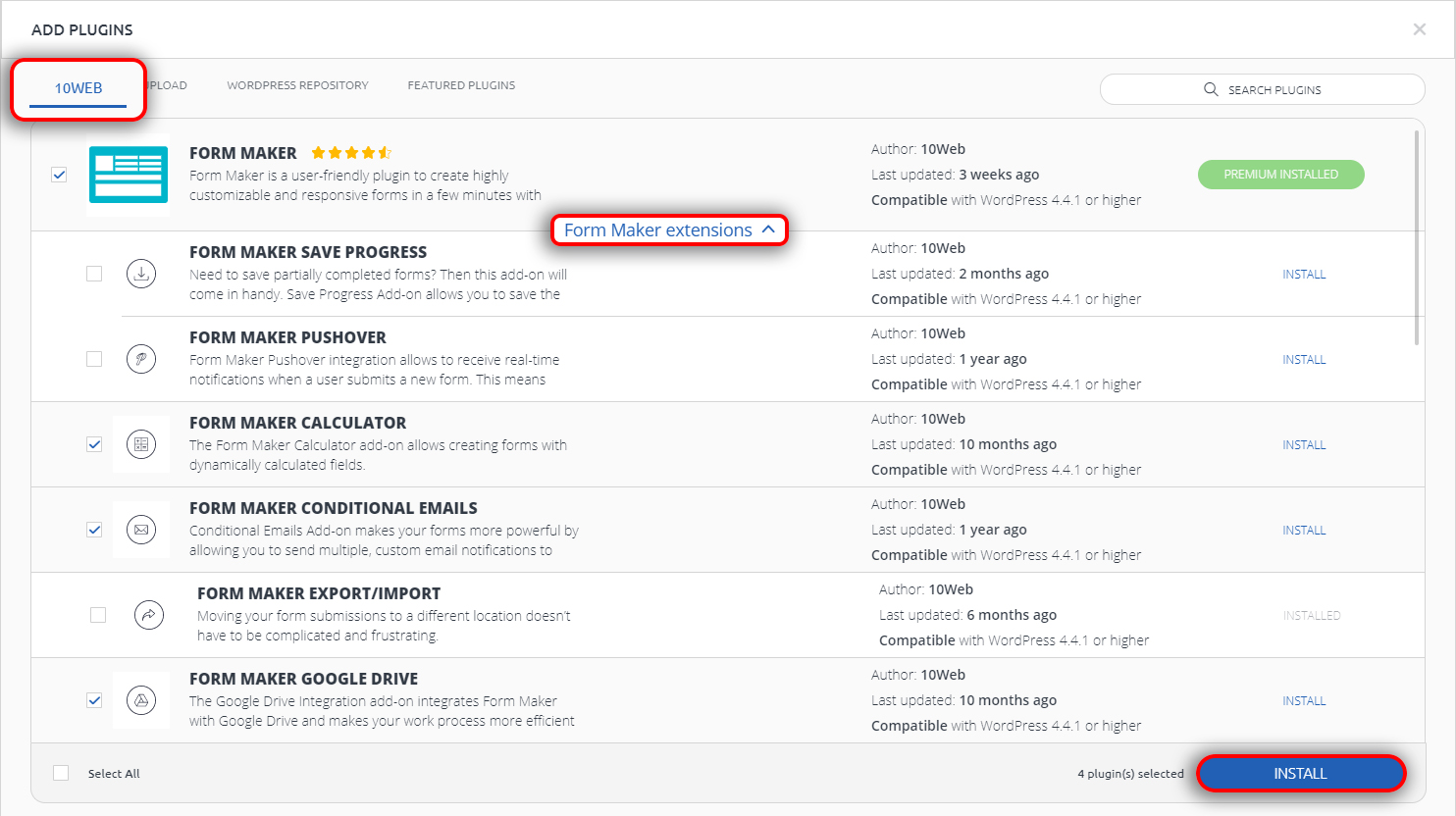The image size is (1456, 816).
Task: Click the Select All label
Action: coord(114,774)
